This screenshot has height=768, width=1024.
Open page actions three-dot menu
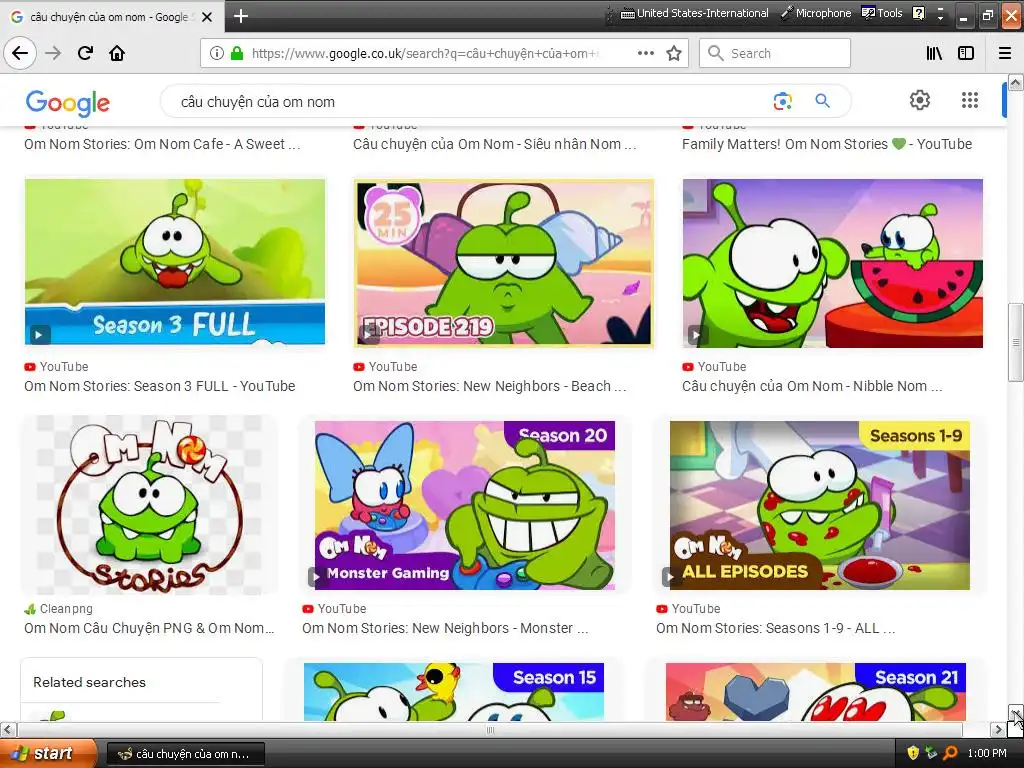point(645,53)
